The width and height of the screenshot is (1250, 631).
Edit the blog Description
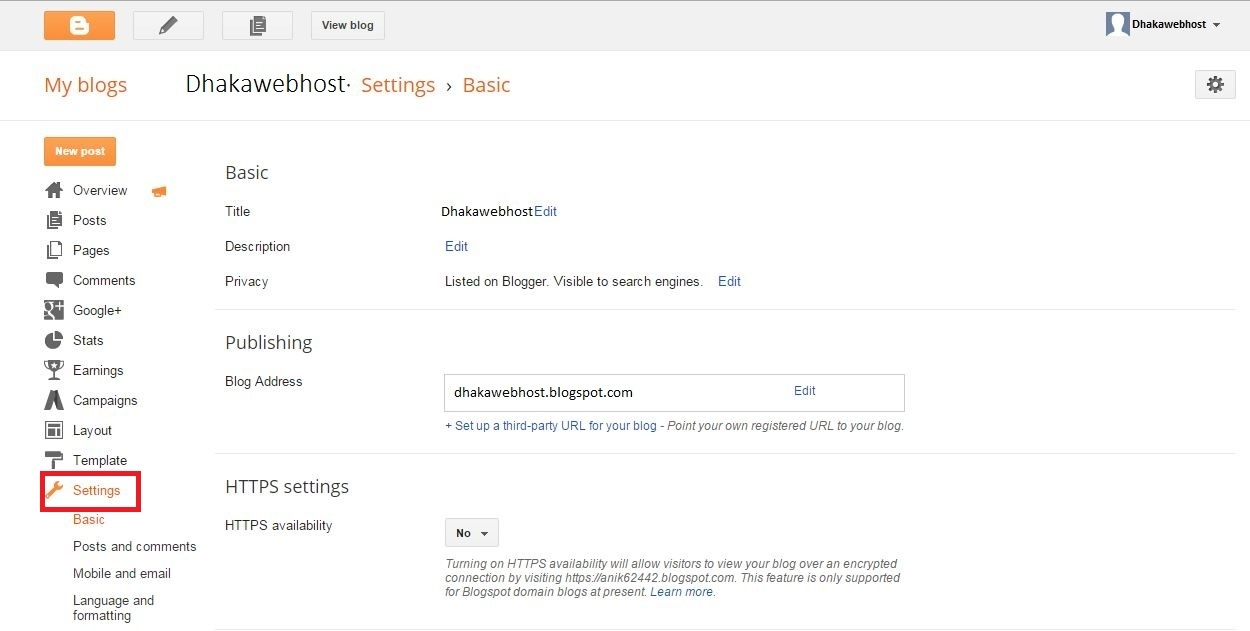pyautogui.click(x=456, y=246)
